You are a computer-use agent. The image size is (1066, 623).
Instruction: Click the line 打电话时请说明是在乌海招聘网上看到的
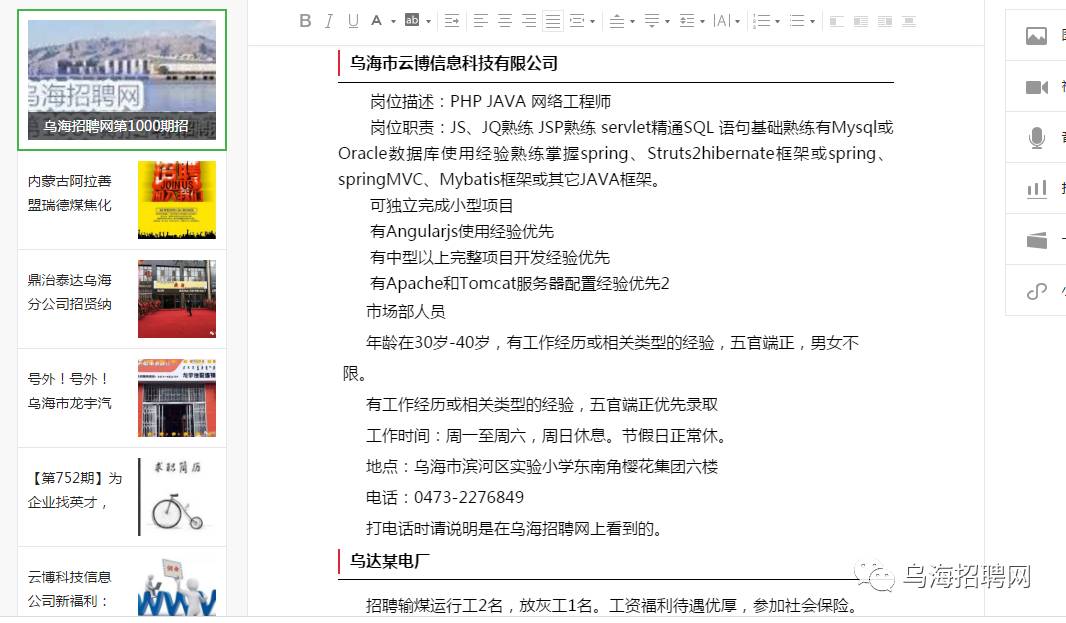(x=514, y=528)
